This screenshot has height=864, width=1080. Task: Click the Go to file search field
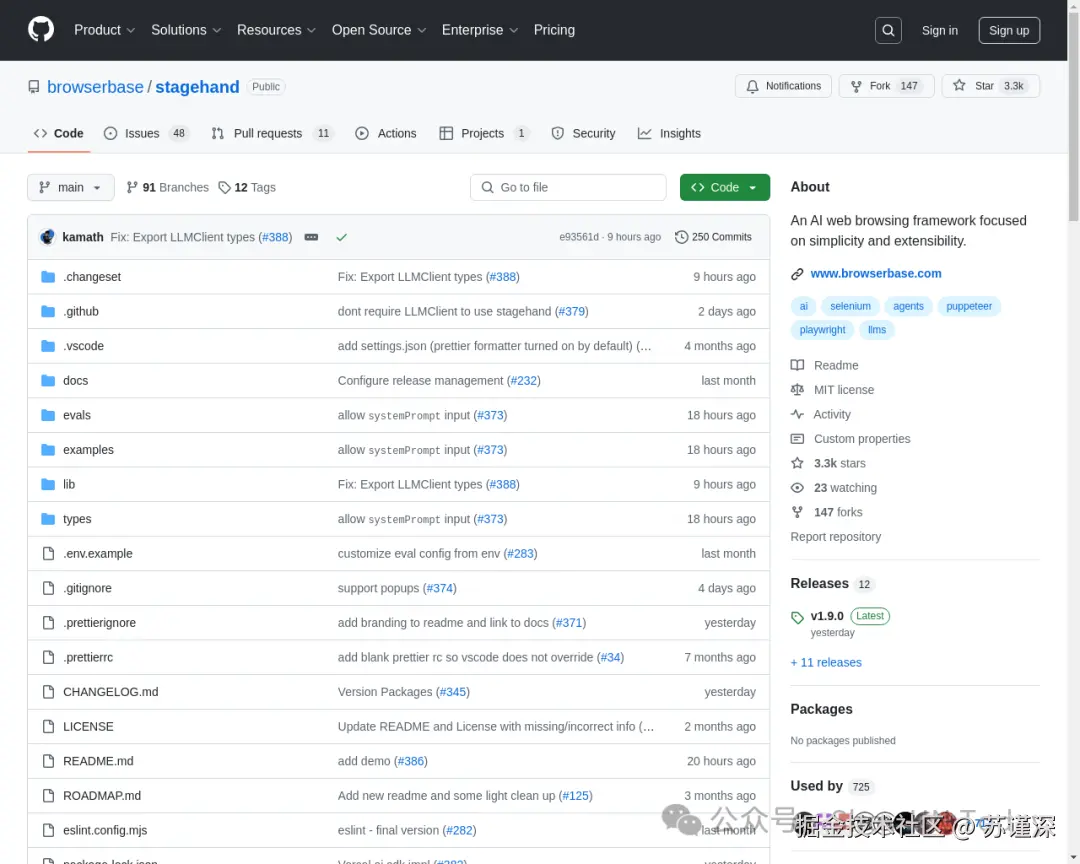click(x=568, y=187)
